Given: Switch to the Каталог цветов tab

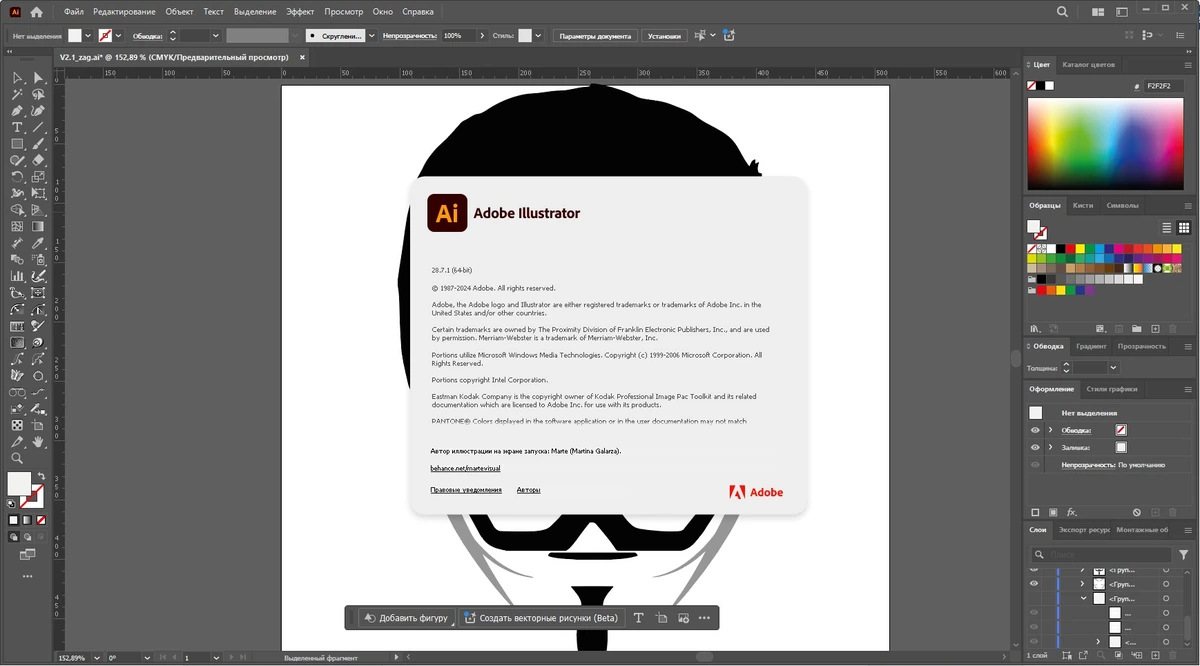Looking at the screenshot, I should tap(1088, 64).
